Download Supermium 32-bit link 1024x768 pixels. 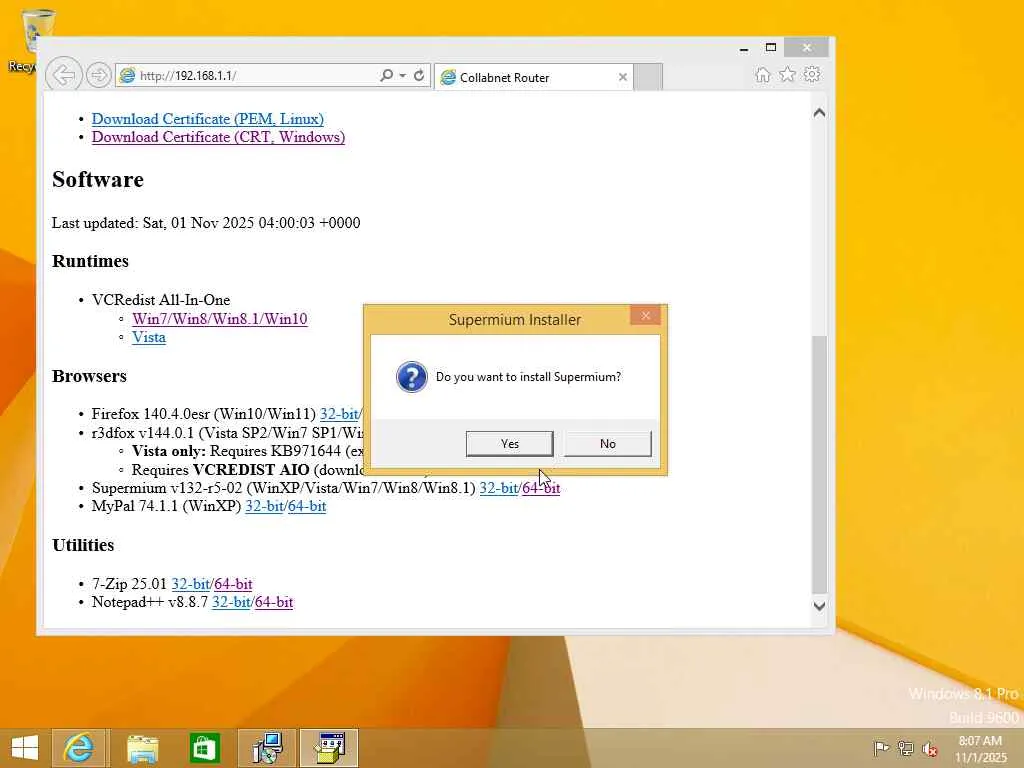tap(498, 488)
